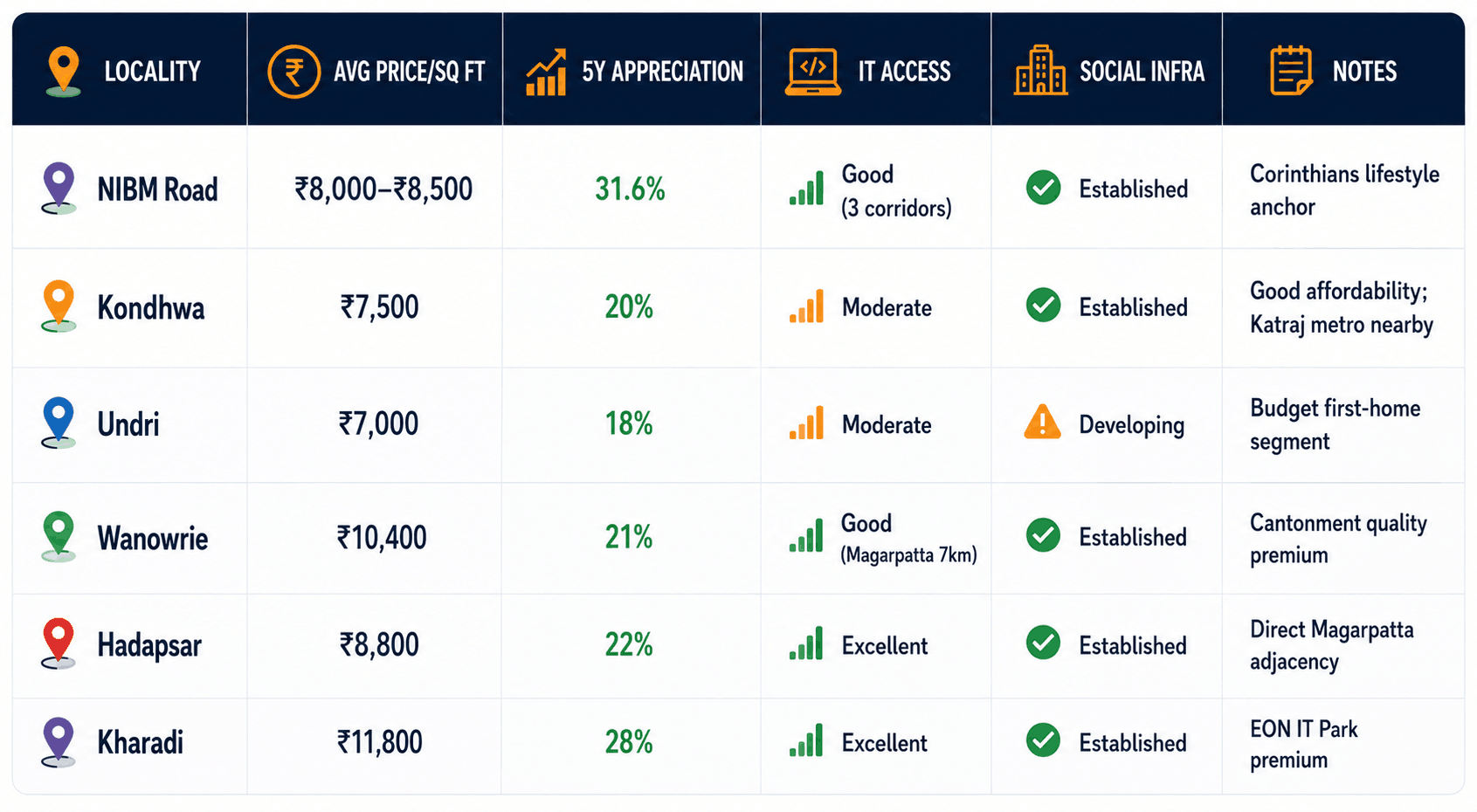Click the ₹11,800 price for Kharadi
This screenshot has width=1477, height=812.
coord(380,742)
